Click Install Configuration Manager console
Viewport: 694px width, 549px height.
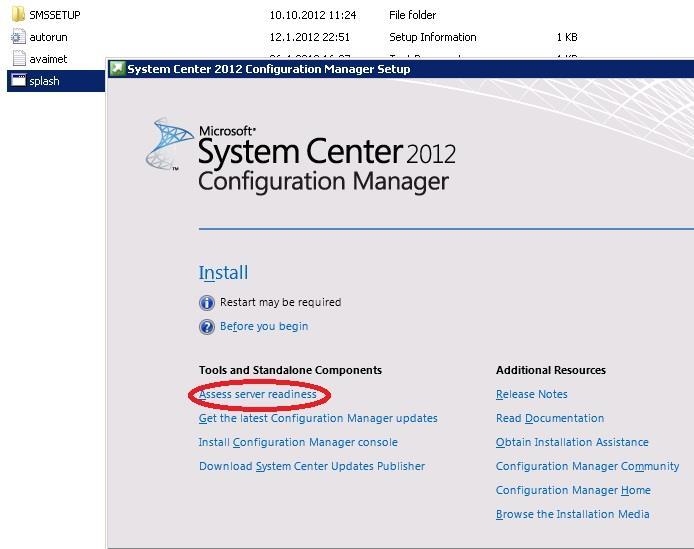click(298, 442)
